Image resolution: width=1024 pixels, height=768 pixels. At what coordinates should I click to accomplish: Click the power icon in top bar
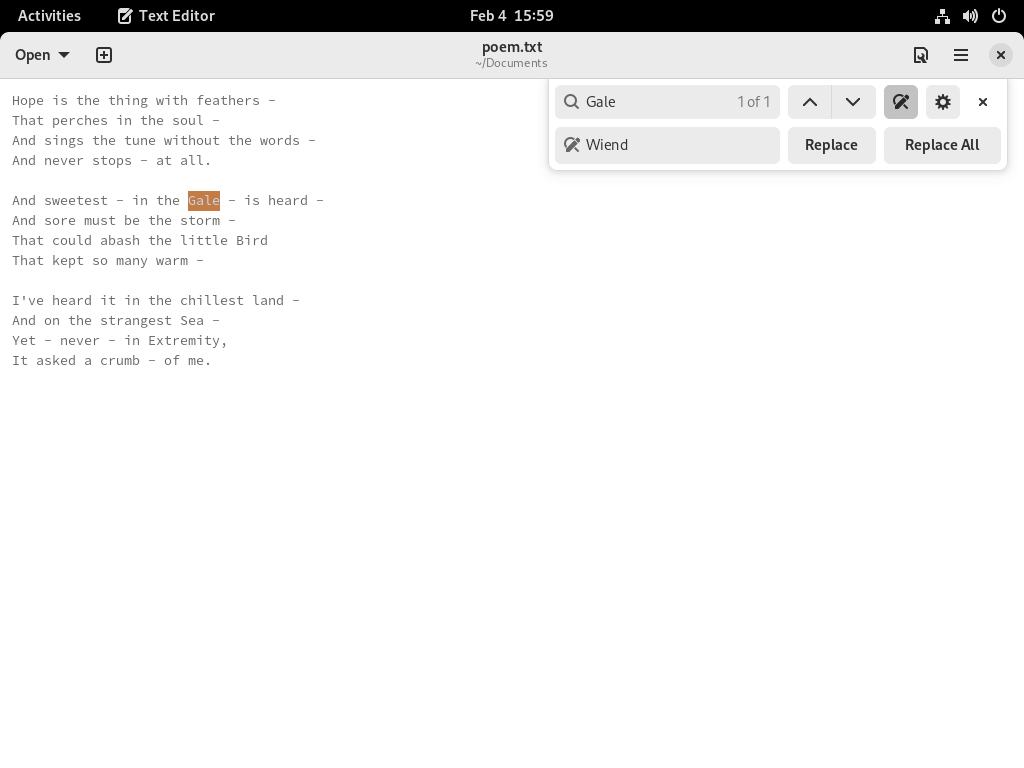[999, 16]
